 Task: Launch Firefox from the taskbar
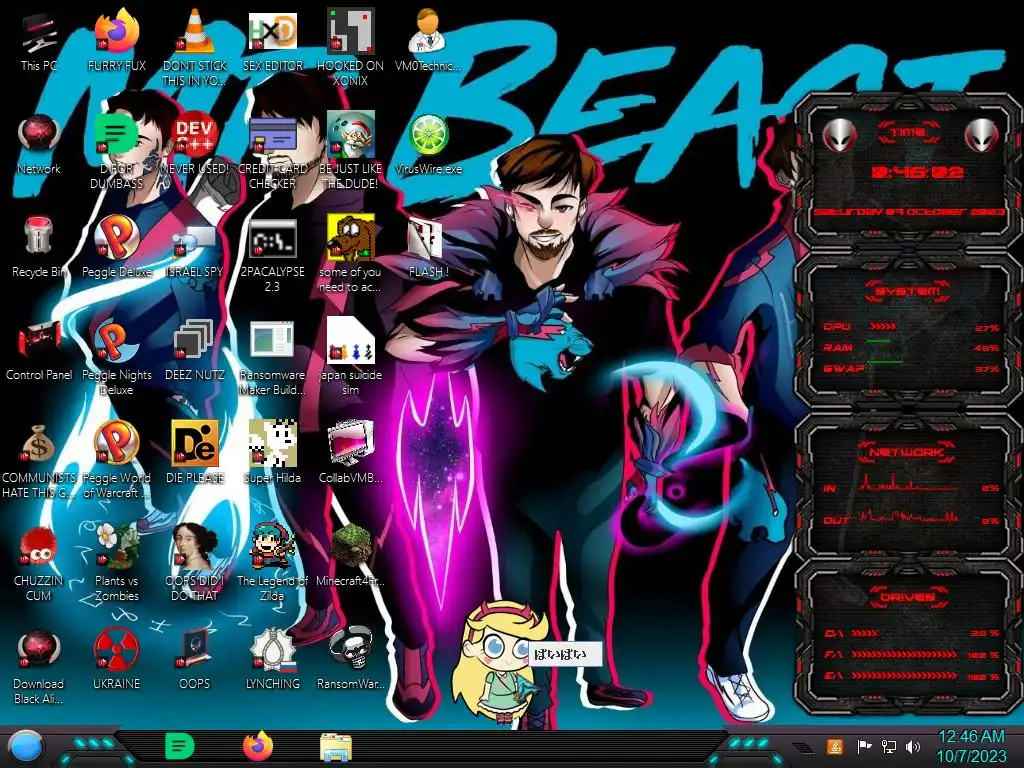(258, 746)
